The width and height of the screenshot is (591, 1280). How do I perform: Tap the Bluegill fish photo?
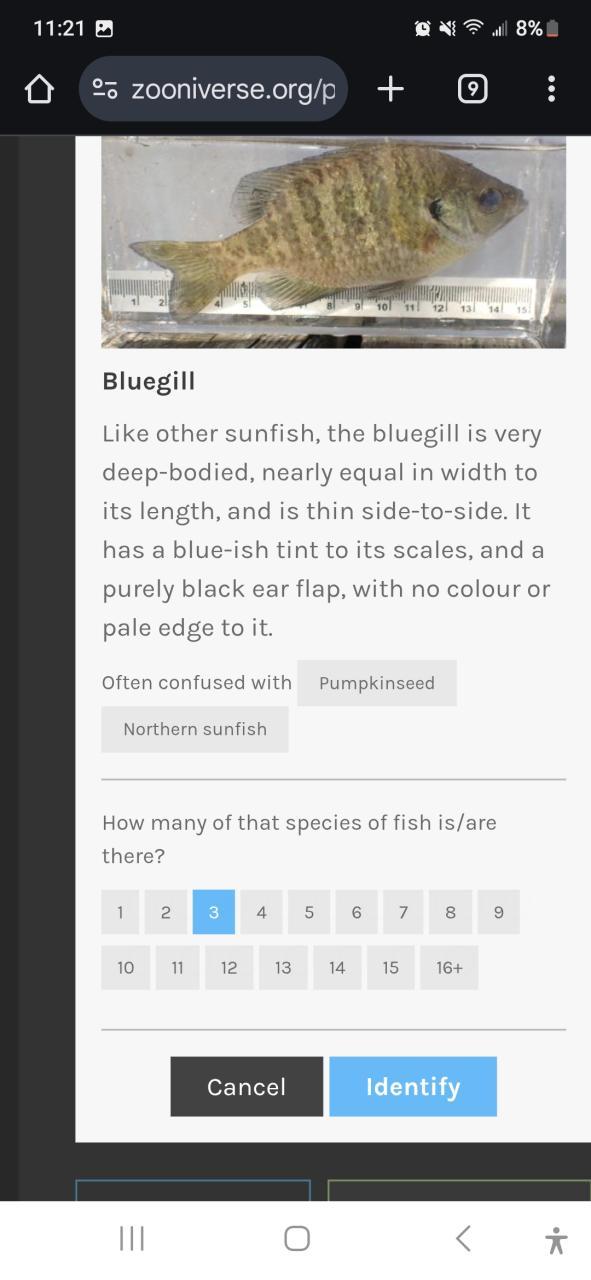click(334, 242)
